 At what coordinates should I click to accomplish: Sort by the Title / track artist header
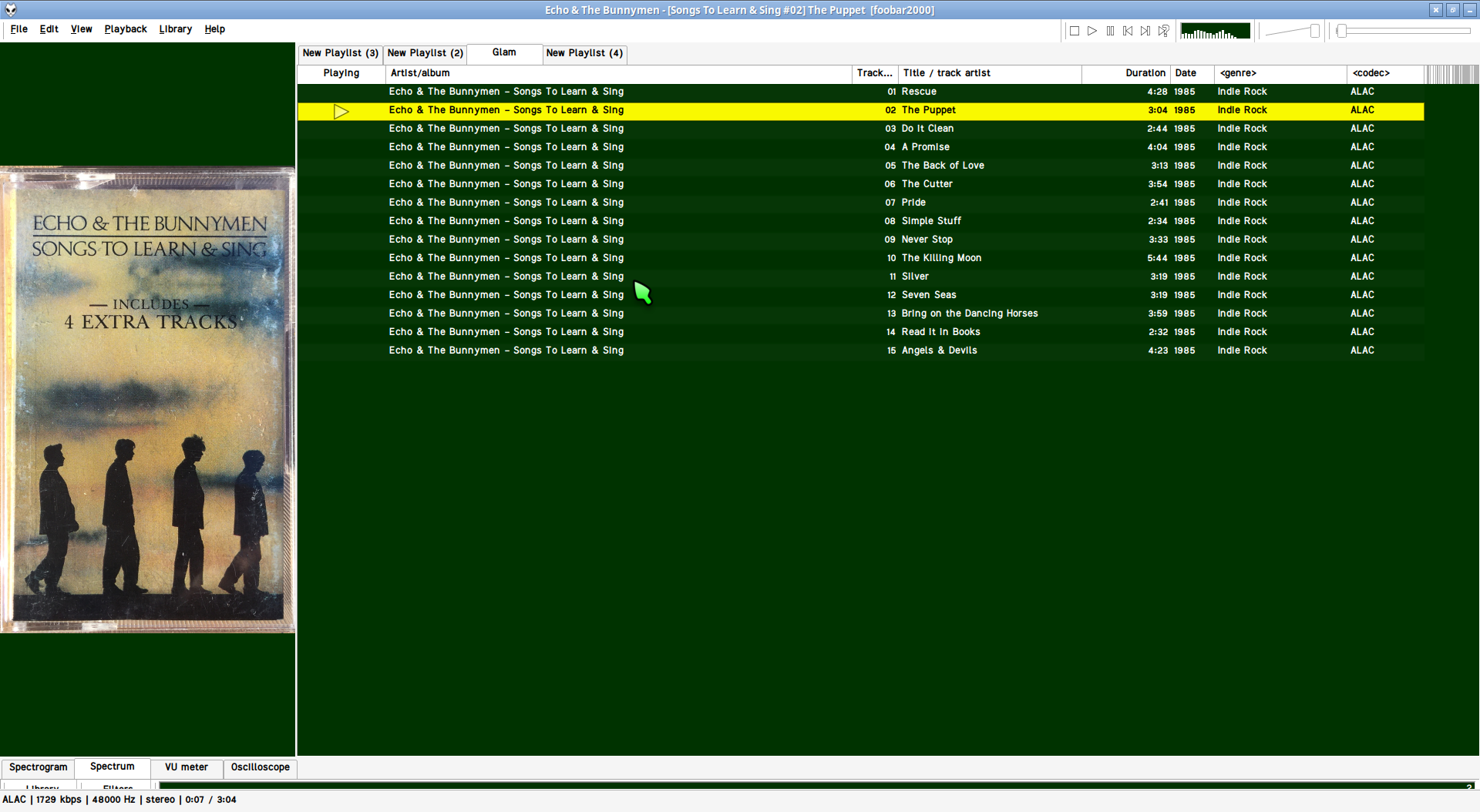pos(990,73)
